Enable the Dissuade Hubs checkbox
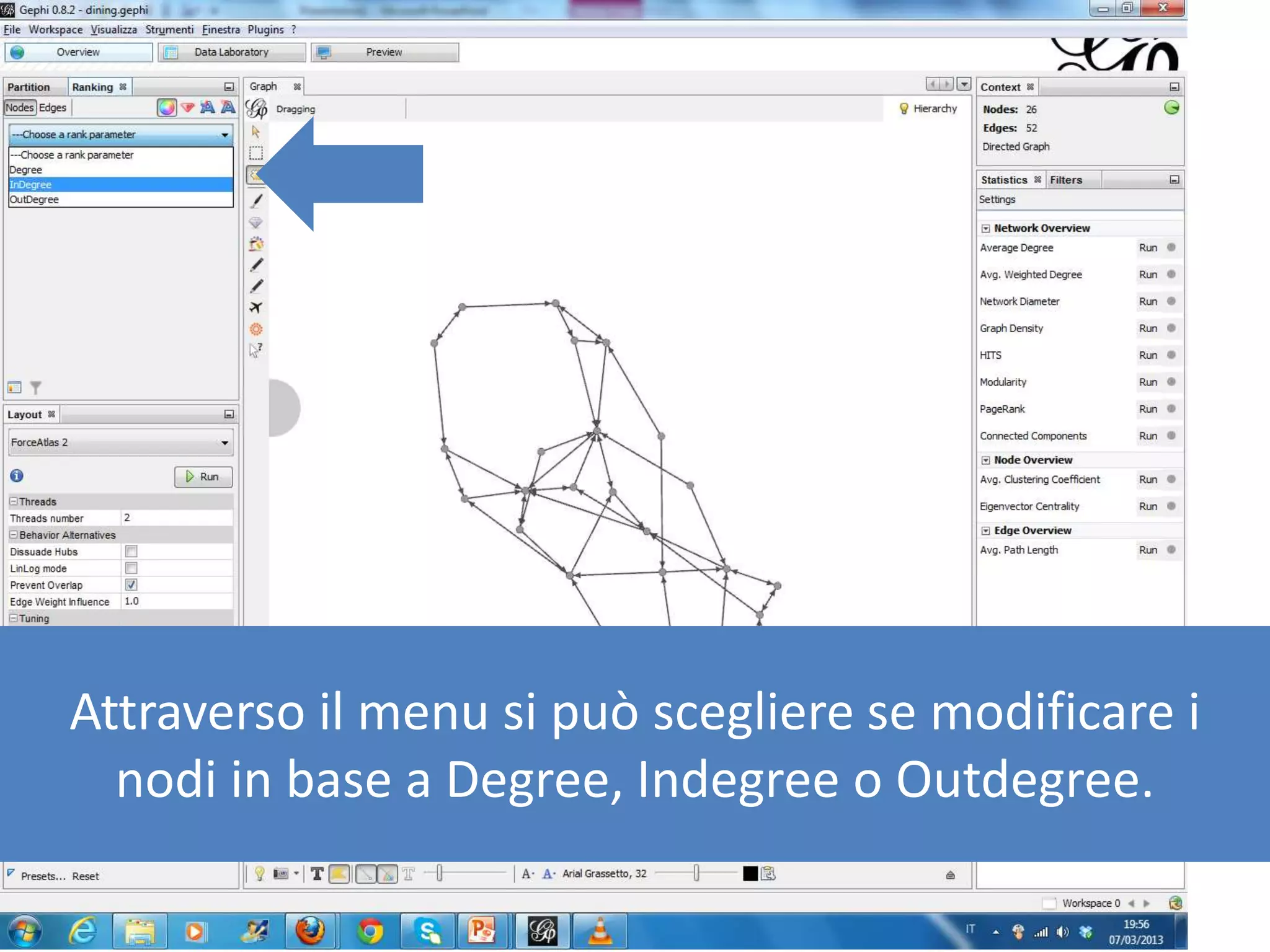This screenshot has width=1270, height=952. point(131,551)
